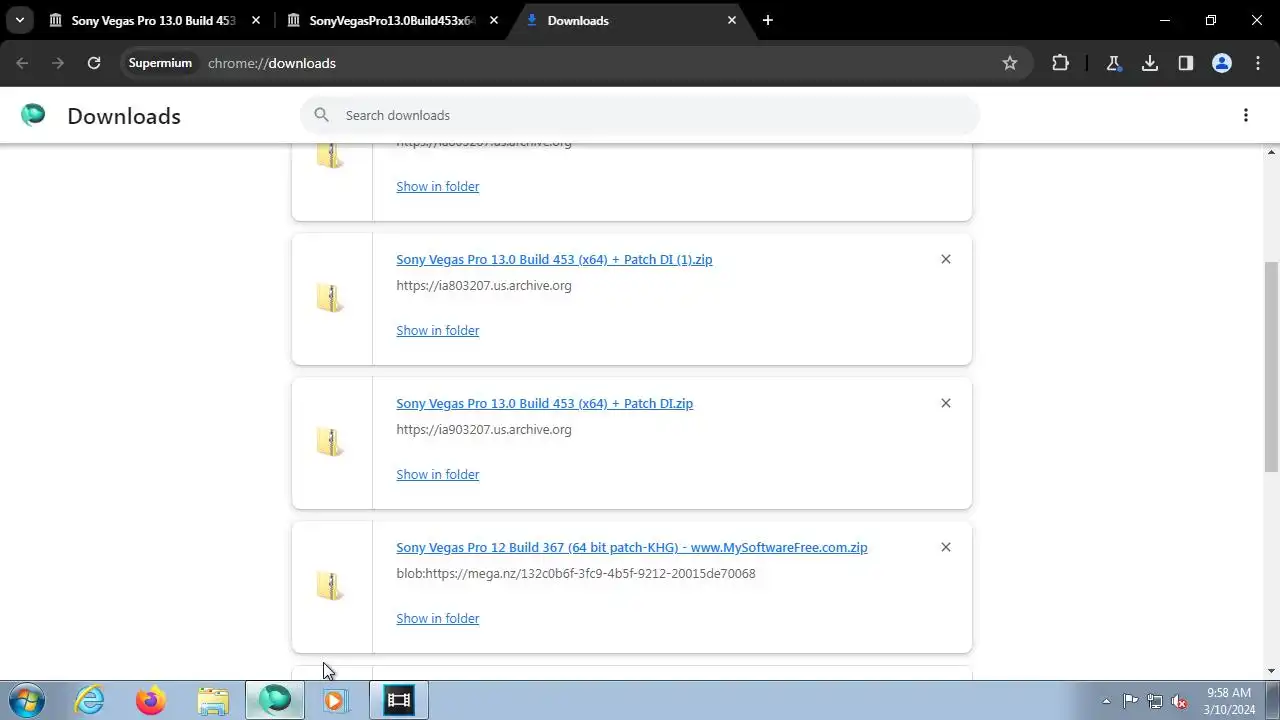Remove Patch DI (1).zip from list
The height and width of the screenshot is (720, 1280).
click(x=946, y=259)
